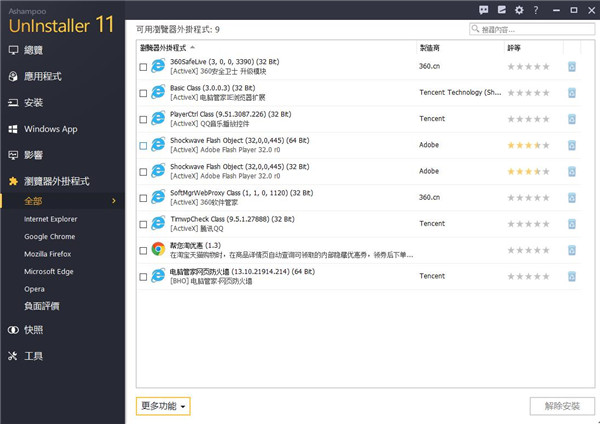Select the TimwpCheck Class checkbox
This screenshot has width=600, height=424.
pos(143,223)
